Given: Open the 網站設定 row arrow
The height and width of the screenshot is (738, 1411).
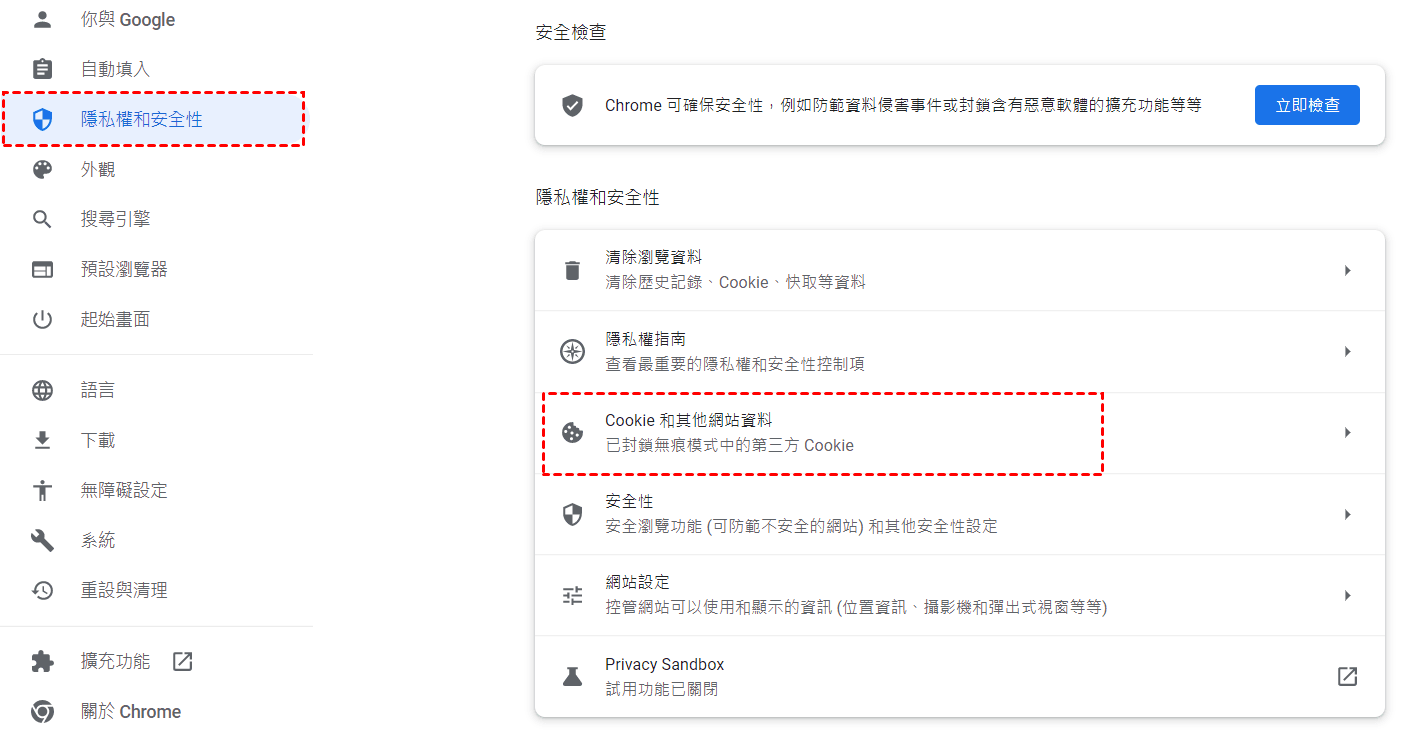Looking at the screenshot, I should 1347,596.
